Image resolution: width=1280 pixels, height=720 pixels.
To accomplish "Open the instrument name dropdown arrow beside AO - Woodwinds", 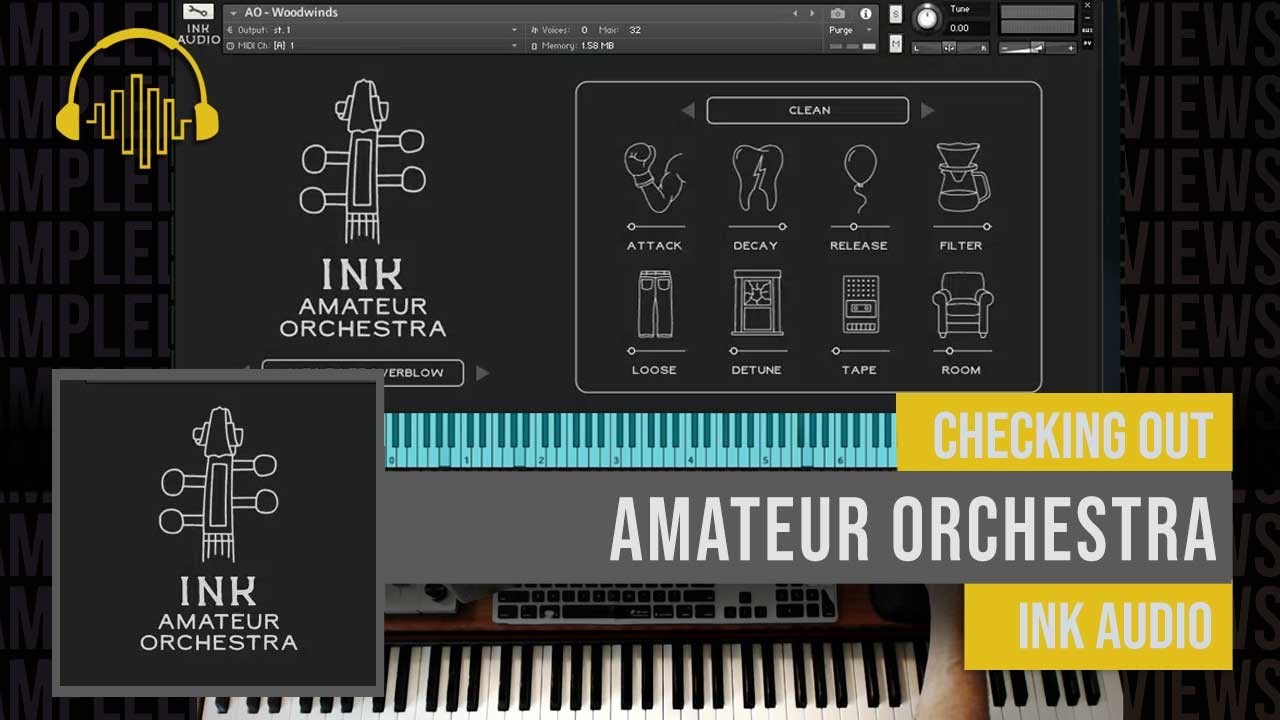I will coord(233,13).
